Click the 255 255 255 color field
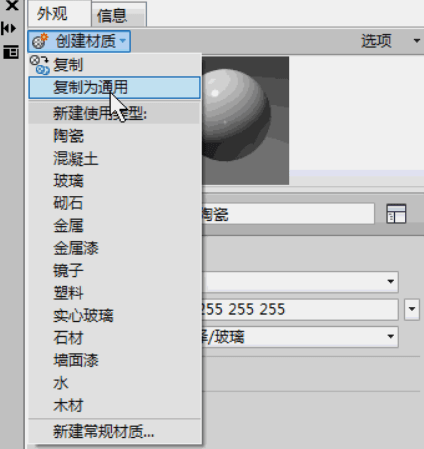 [x=300, y=310]
